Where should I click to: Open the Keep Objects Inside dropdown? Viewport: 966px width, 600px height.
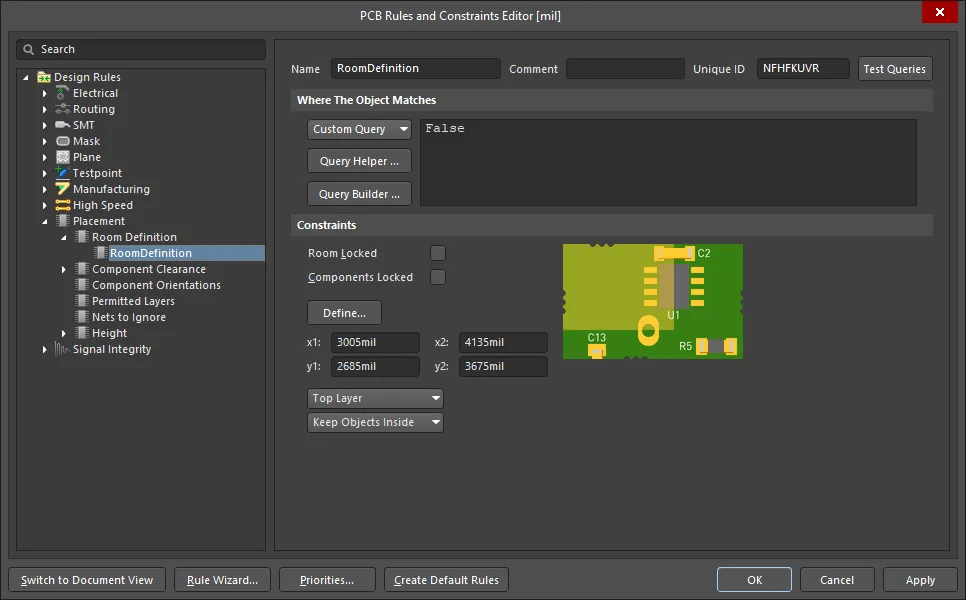375,423
